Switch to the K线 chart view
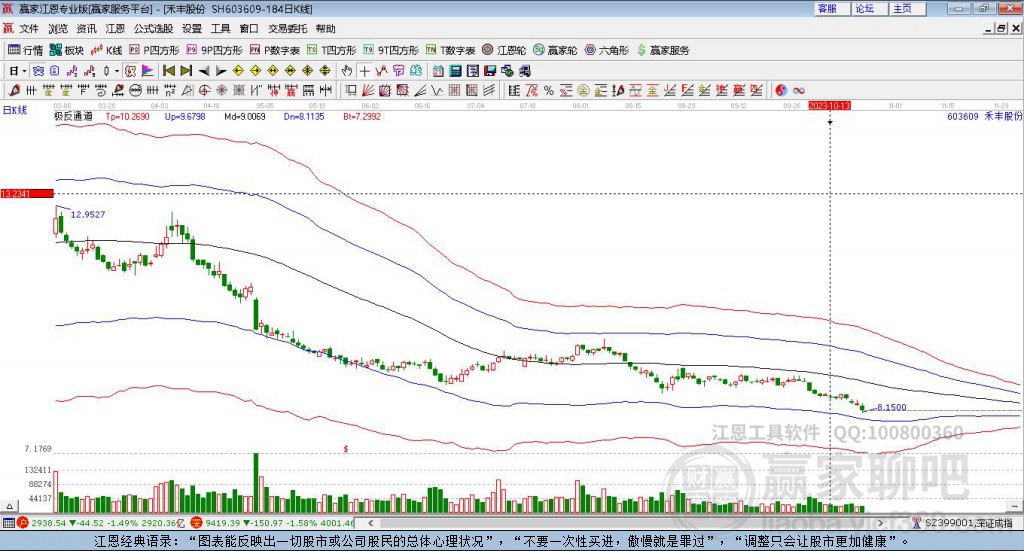Image resolution: width=1024 pixels, height=551 pixels. 106,50
